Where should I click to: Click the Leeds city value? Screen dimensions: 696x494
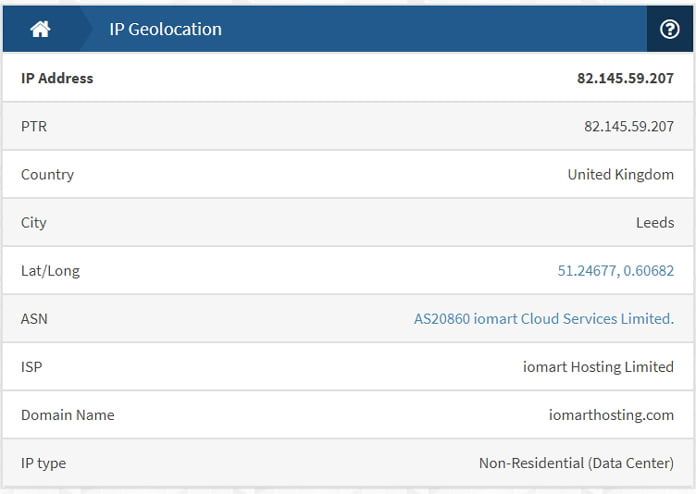coord(655,222)
